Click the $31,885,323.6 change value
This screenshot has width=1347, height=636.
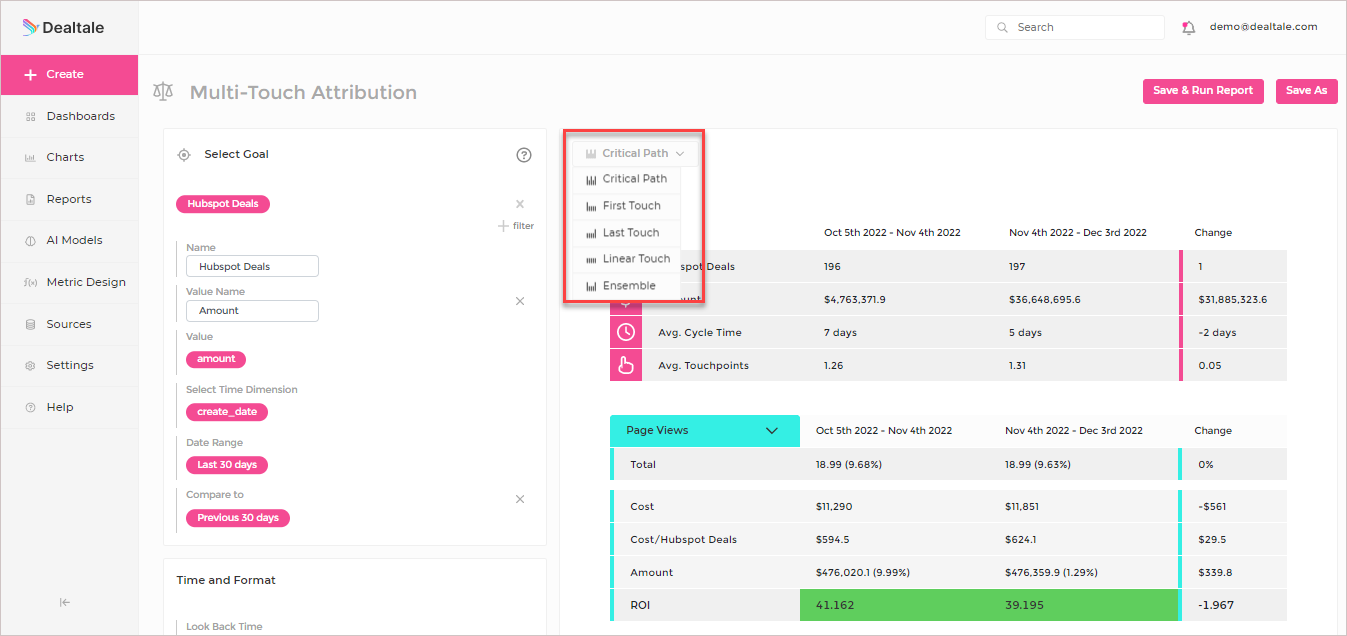tap(1235, 300)
